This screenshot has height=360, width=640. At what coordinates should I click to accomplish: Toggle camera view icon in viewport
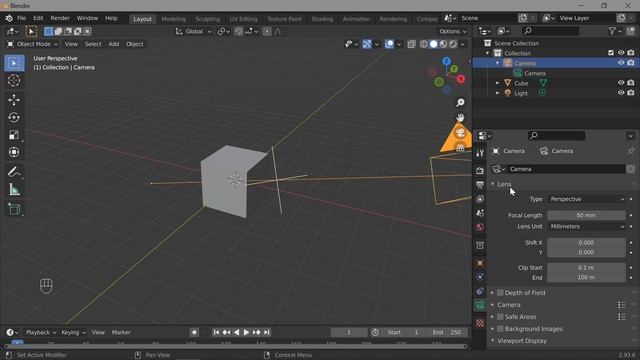460,133
